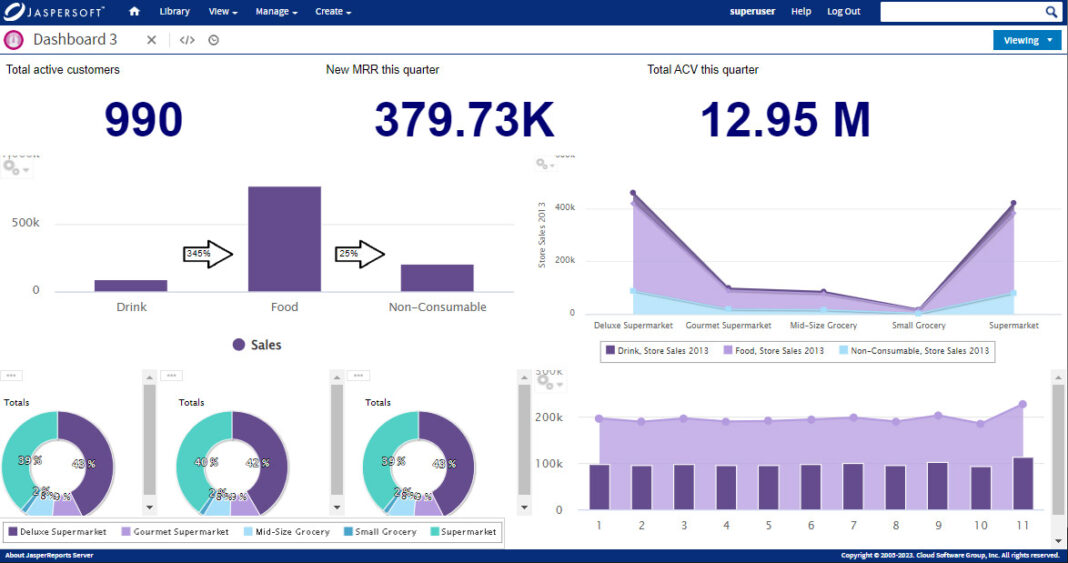Open gear options on the Store Sales area chart

pos(545,165)
